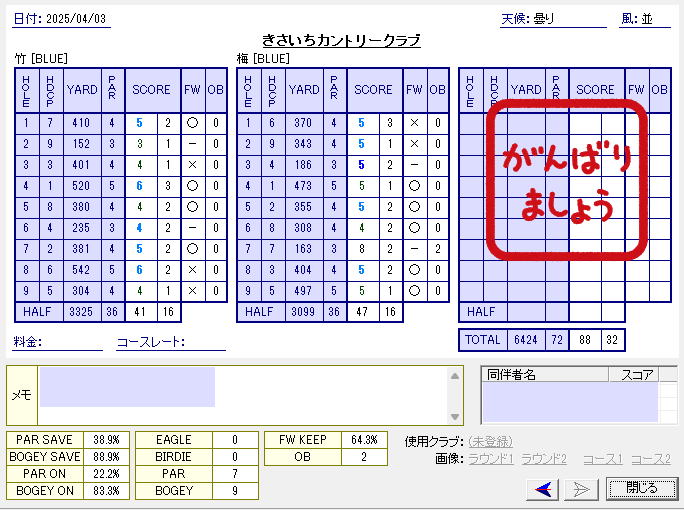
Task: Click the grayed-out next round arrow button
Action: (581, 488)
